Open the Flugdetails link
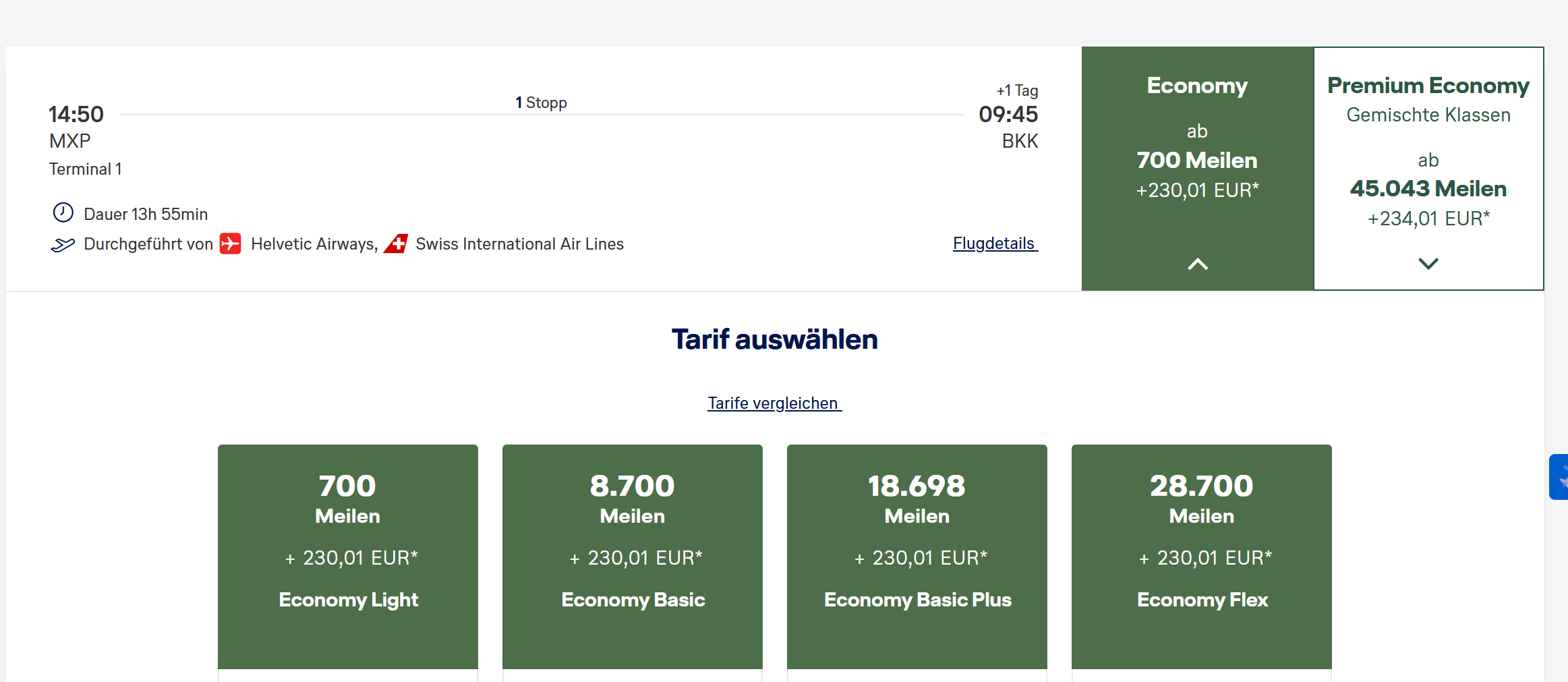Image resolution: width=1568 pixels, height=682 pixels. point(995,244)
